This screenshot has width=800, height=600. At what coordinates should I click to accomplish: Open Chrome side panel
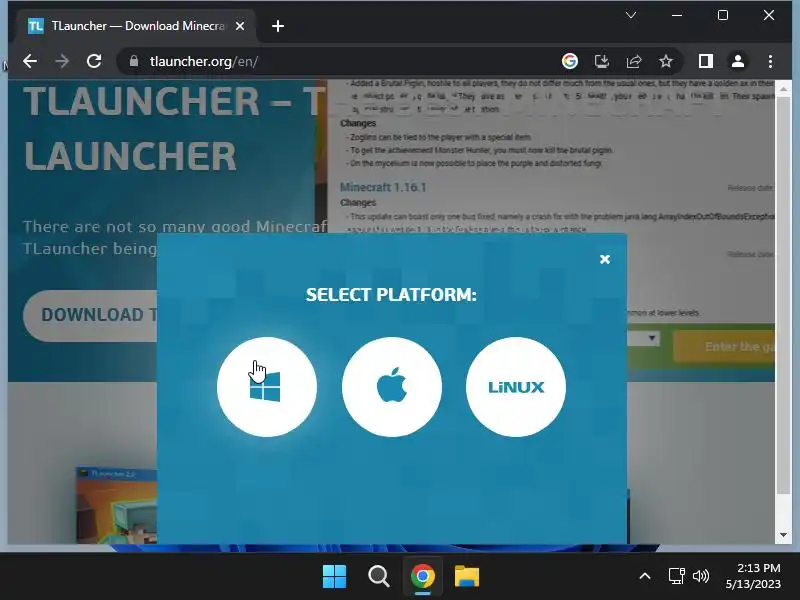pyautogui.click(x=706, y=61)
